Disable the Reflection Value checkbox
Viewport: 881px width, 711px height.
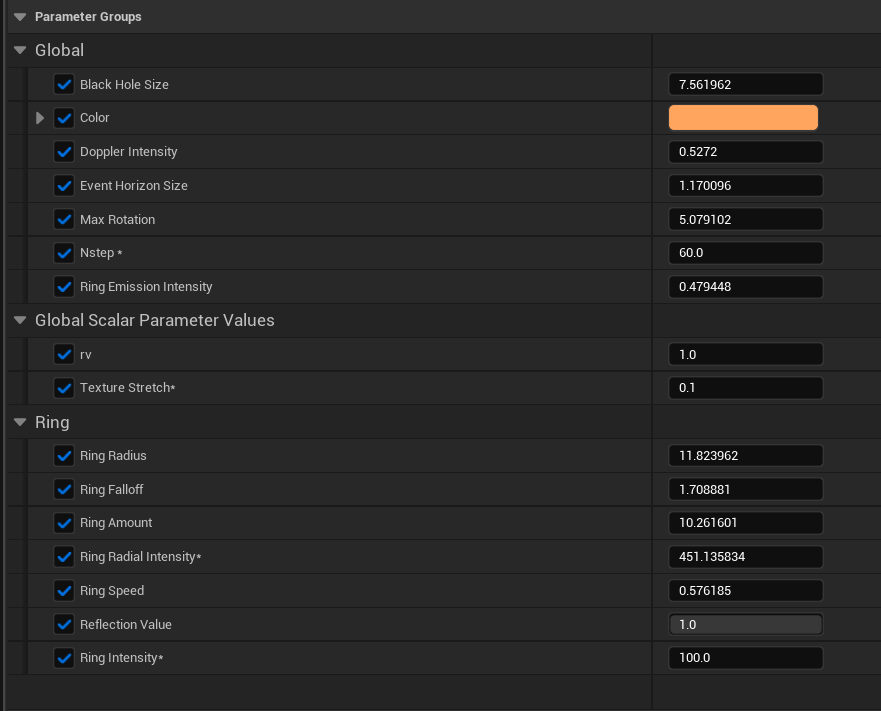[x=64, y=624]
